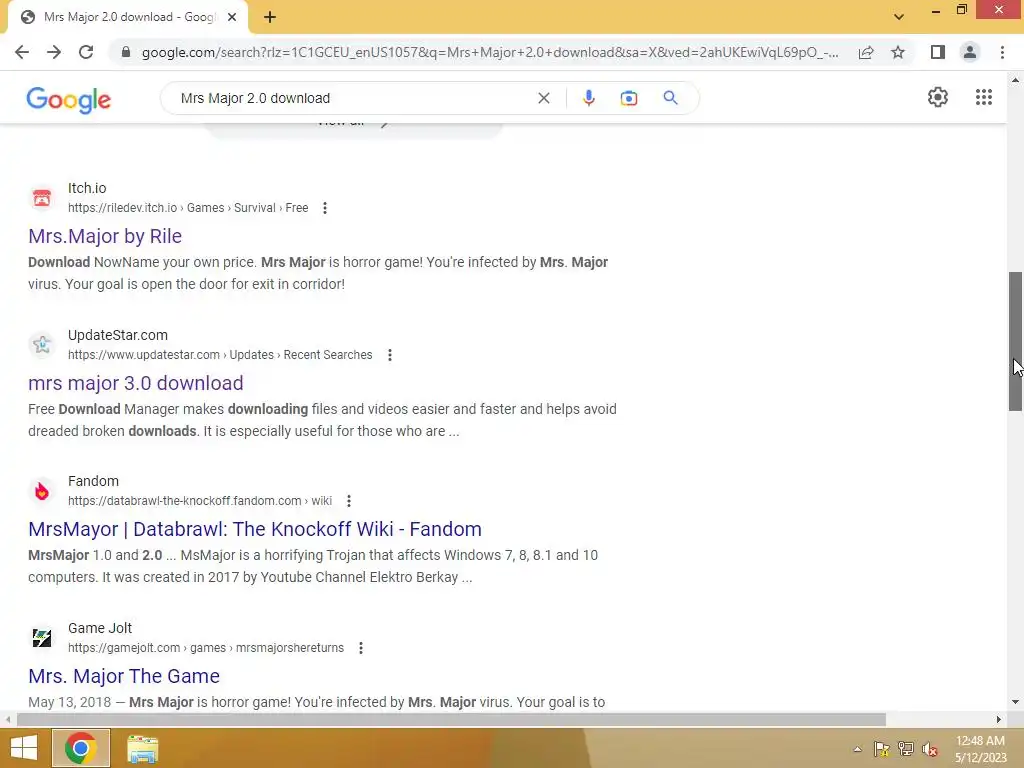The width and height of the screenshot is (1024, 768).
Task: Open MrsMayor Databrawl Knockoff Wiki link
Action: pos(255,529)
